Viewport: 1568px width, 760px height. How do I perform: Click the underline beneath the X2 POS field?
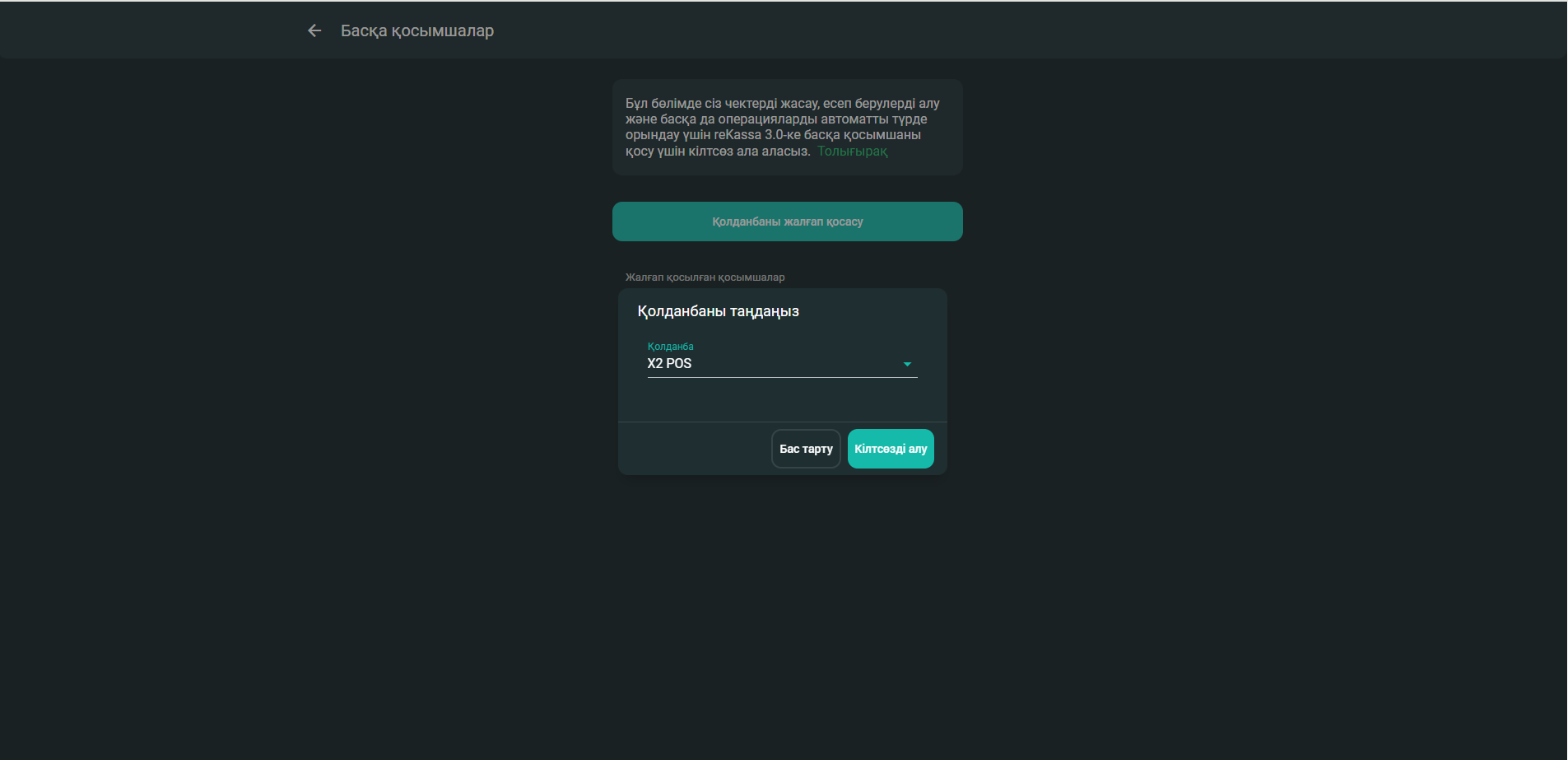point(782,377)
